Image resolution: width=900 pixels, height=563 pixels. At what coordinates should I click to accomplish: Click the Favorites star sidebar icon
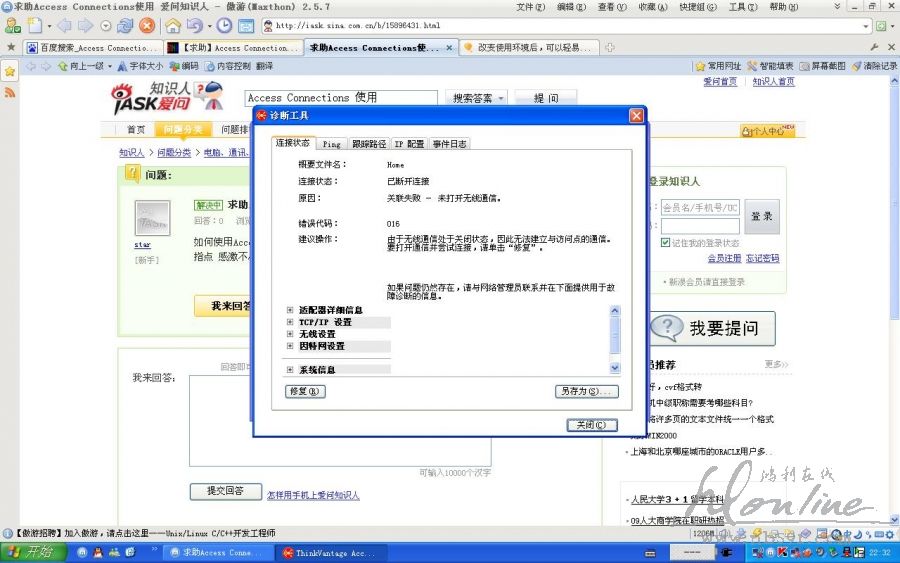click(x=10, y=71)
